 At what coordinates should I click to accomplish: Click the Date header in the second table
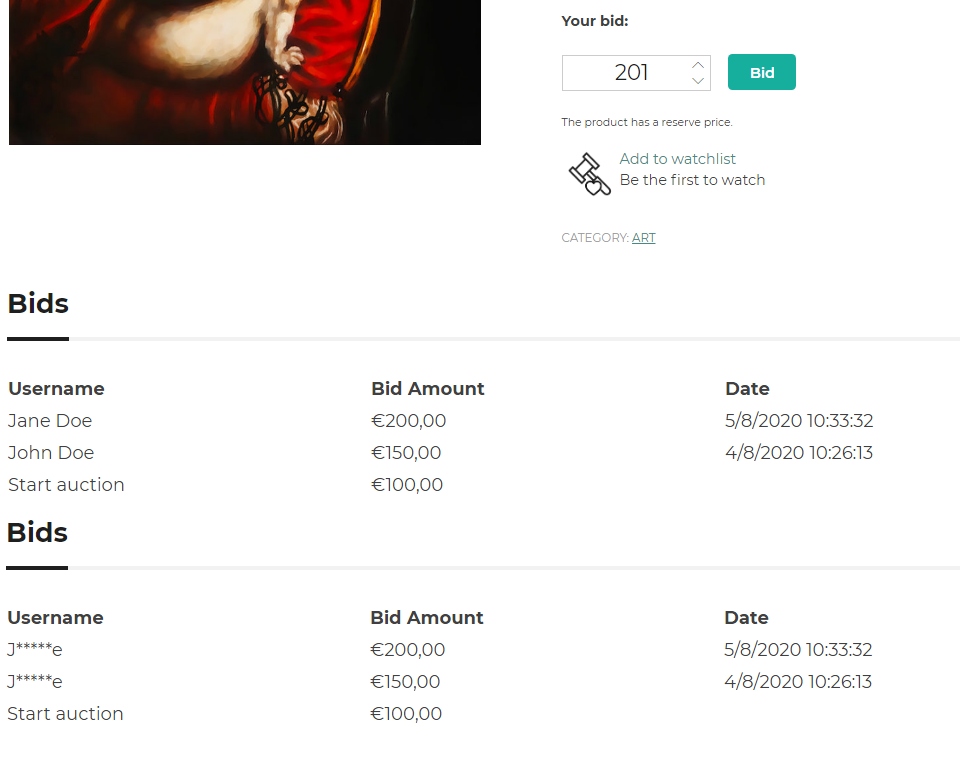[746, 618]
